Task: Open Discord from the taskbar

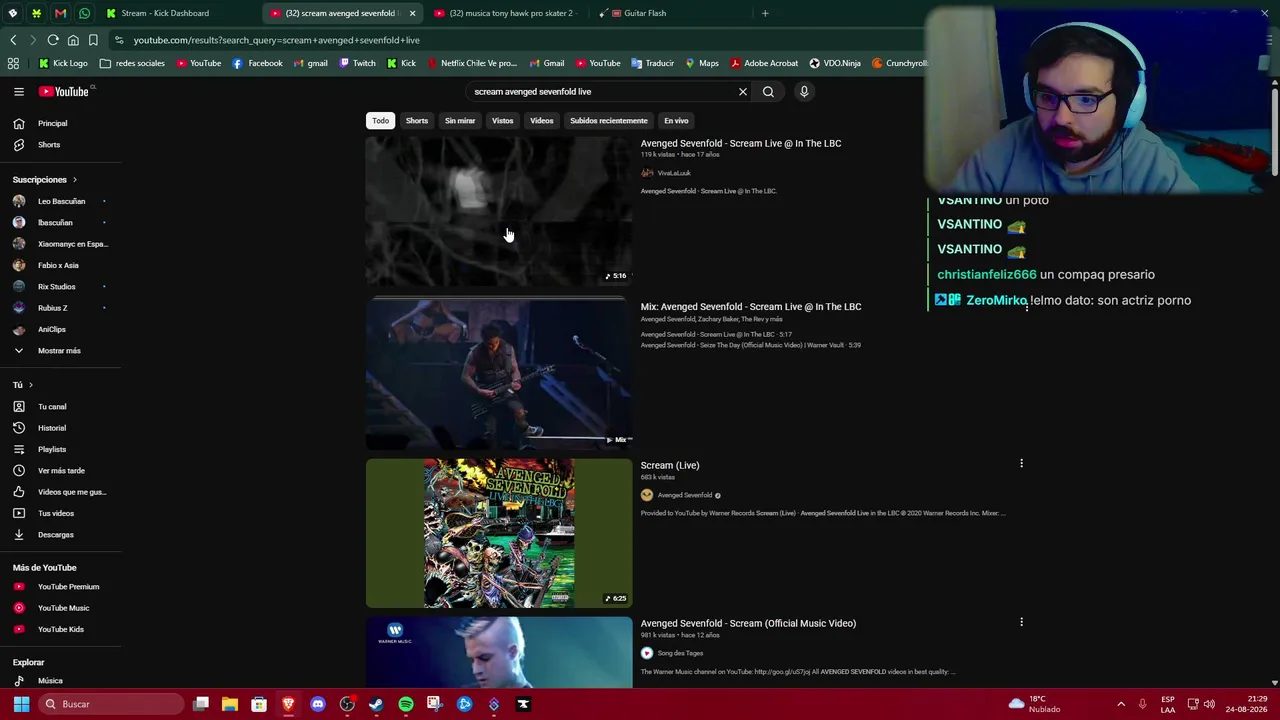Action: click(318, 704)
